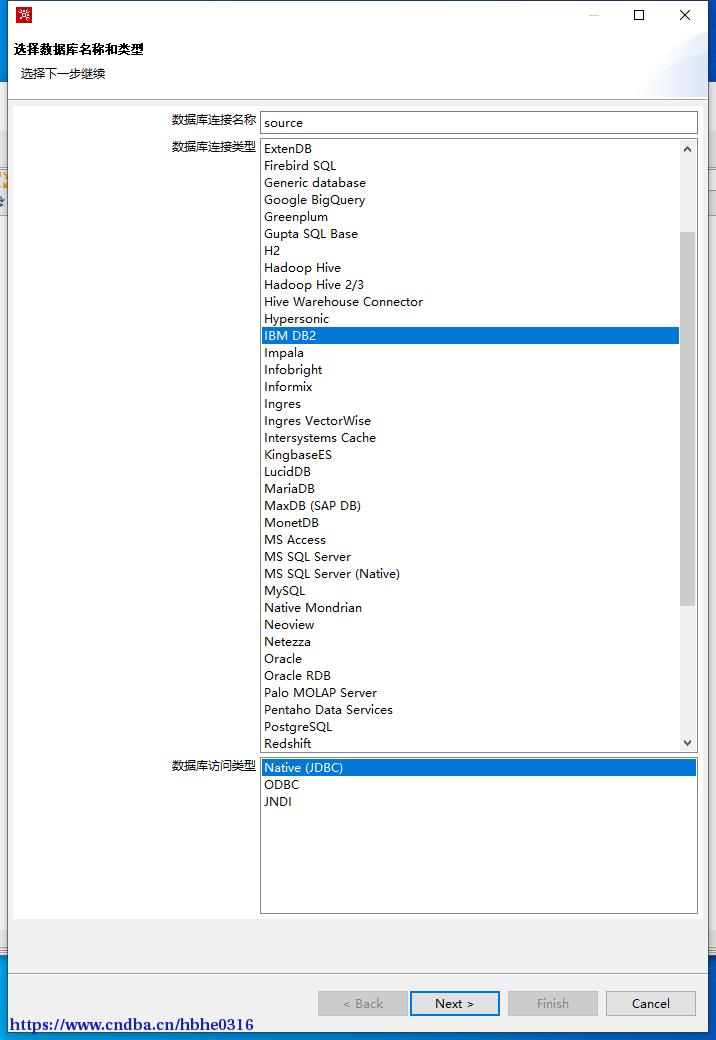716x1040 pixels.
Task: Choose Redshift database type
Action: 471,744
